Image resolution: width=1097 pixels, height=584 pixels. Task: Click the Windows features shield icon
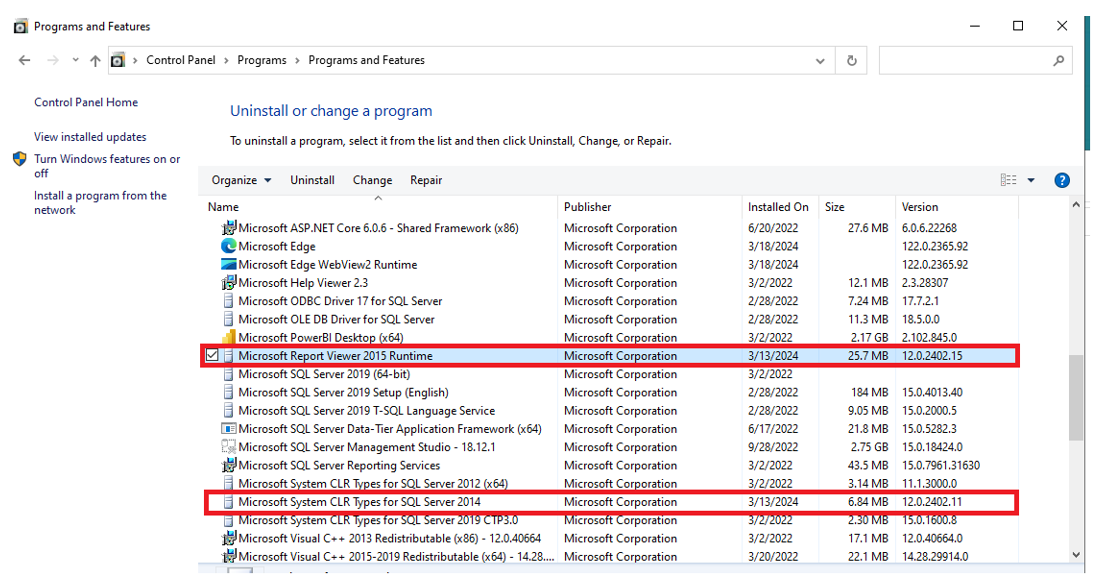point(20,159)
